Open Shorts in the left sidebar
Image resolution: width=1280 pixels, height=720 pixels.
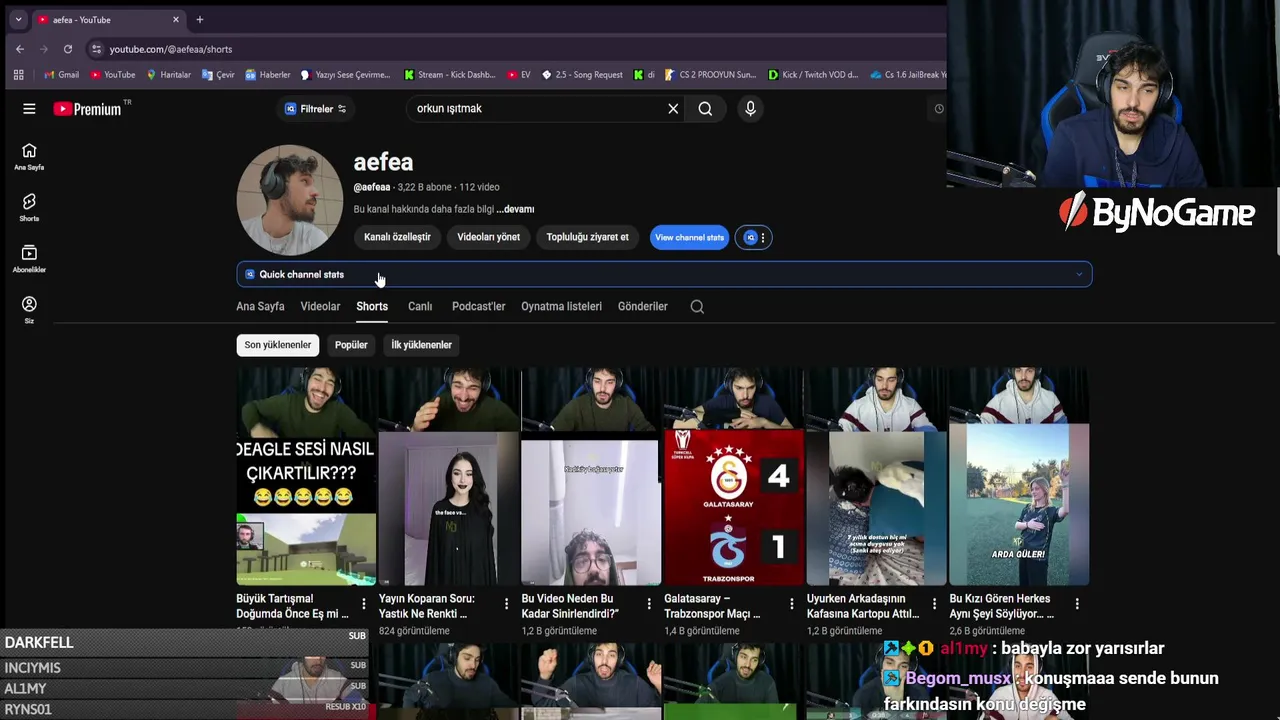point(29,208)
